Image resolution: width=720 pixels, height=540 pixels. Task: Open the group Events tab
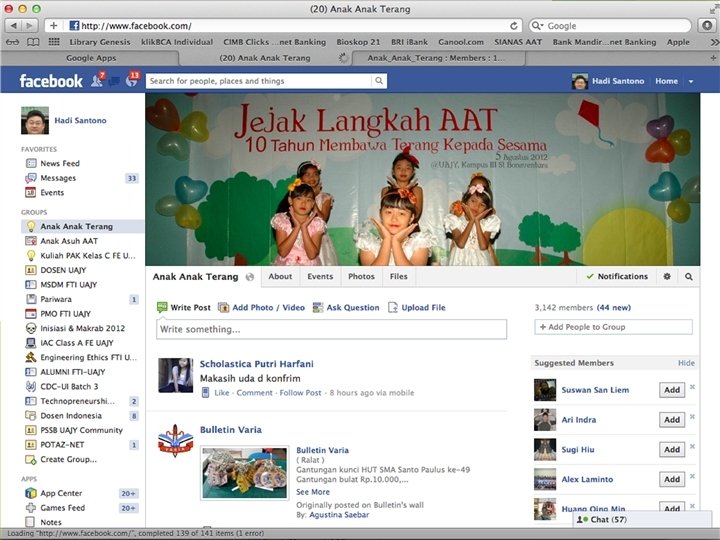[x=320, y=276]
